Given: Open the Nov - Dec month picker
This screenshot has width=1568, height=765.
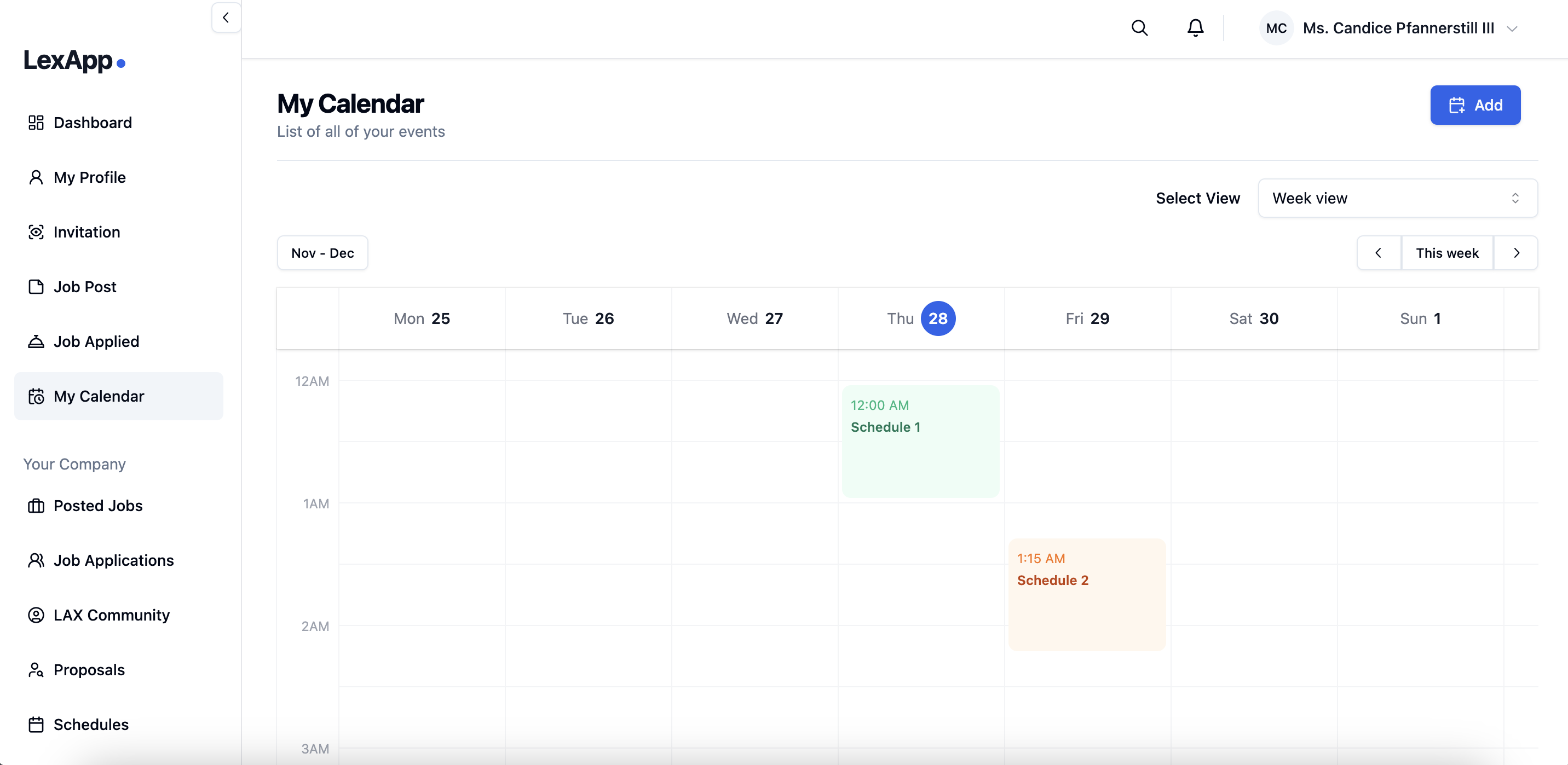Looking at the screenshot, I should tap(322, 253).
